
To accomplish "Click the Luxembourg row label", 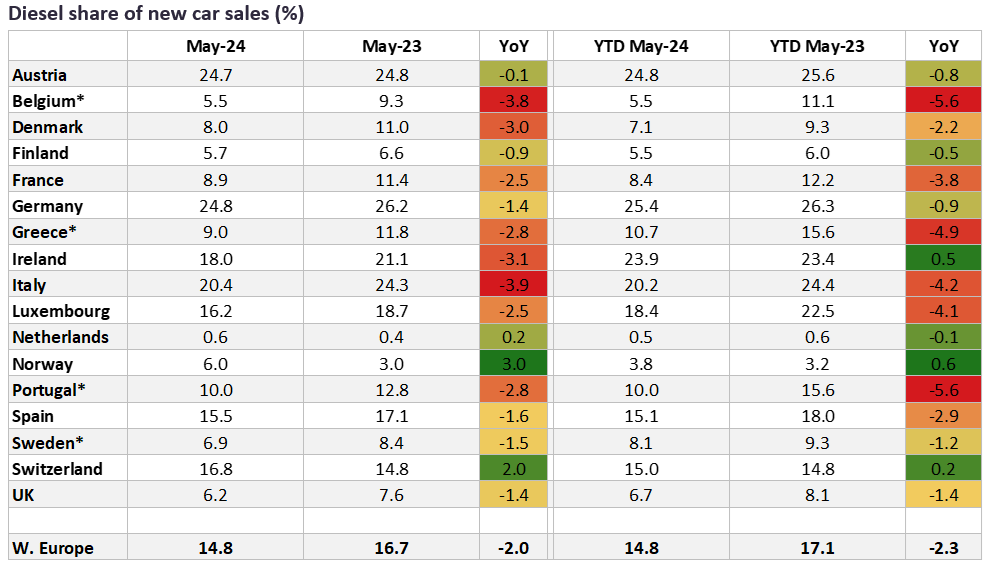I will (61, 311).
